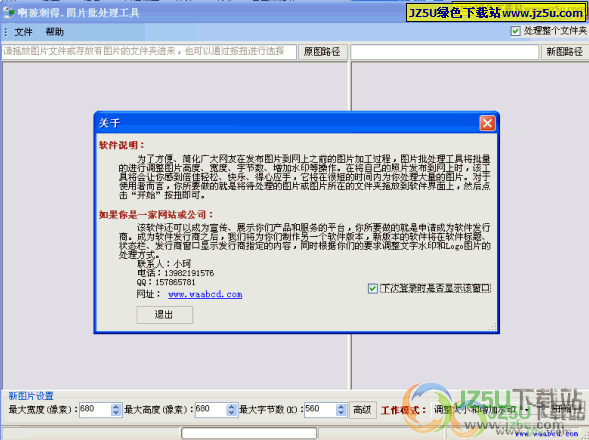Toggle 下次登录时是否显示该窗口 checkbox
This screenshot has height=440, width=589.
click(x=372, y=289)
